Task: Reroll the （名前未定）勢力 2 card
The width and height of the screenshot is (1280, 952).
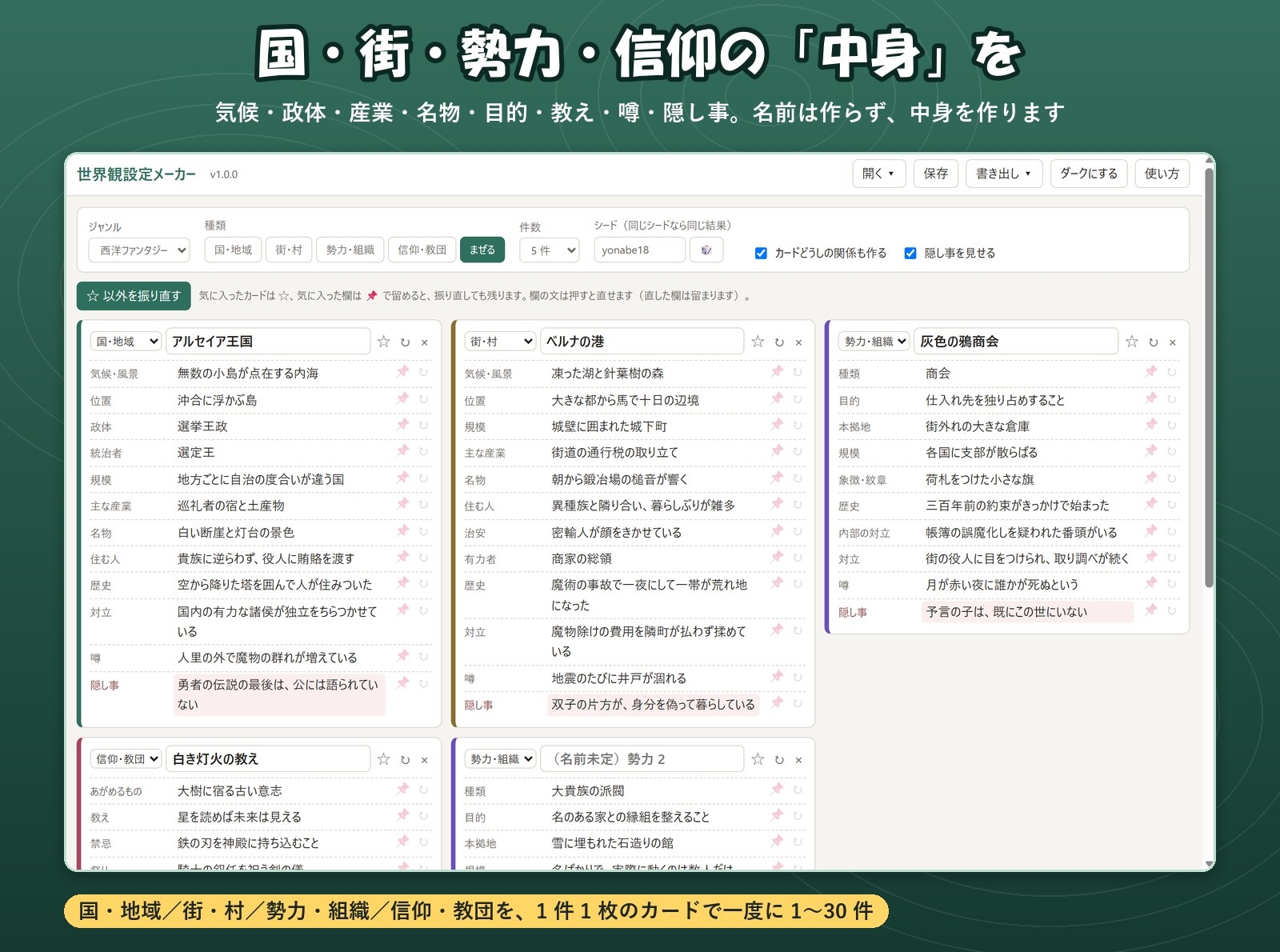Action: [779, 760]
